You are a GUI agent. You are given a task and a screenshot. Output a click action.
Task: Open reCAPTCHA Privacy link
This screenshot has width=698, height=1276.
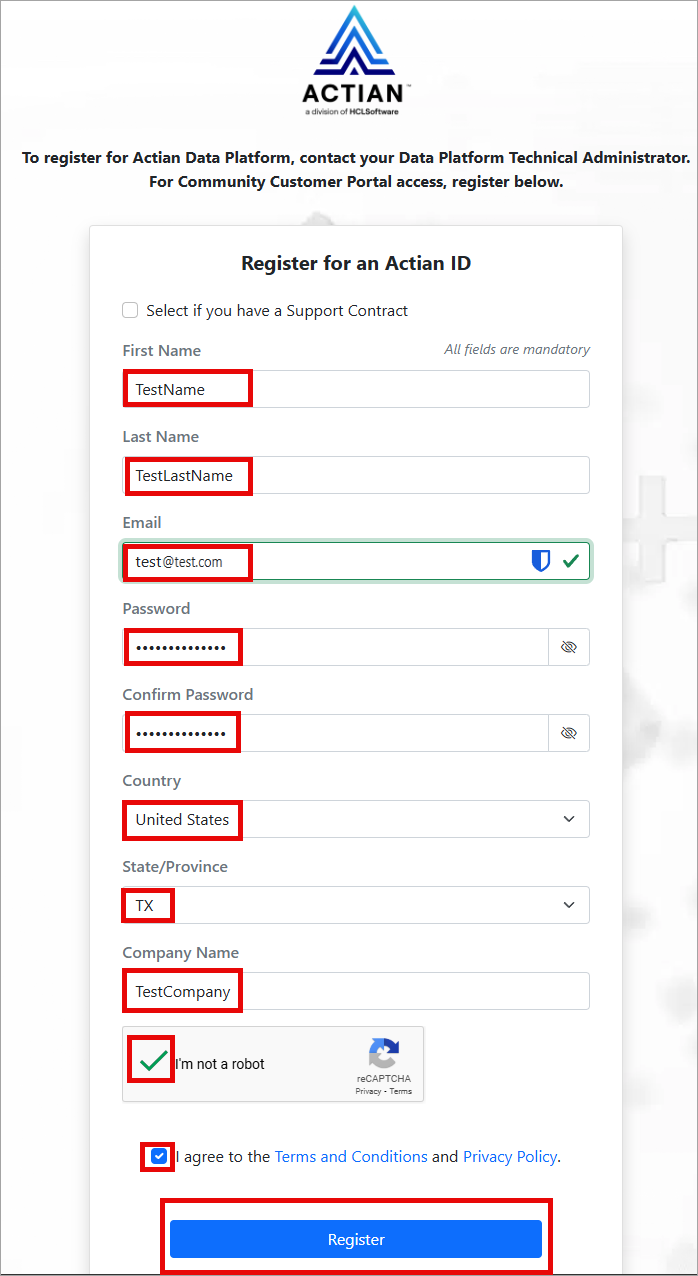point(367,1091)
